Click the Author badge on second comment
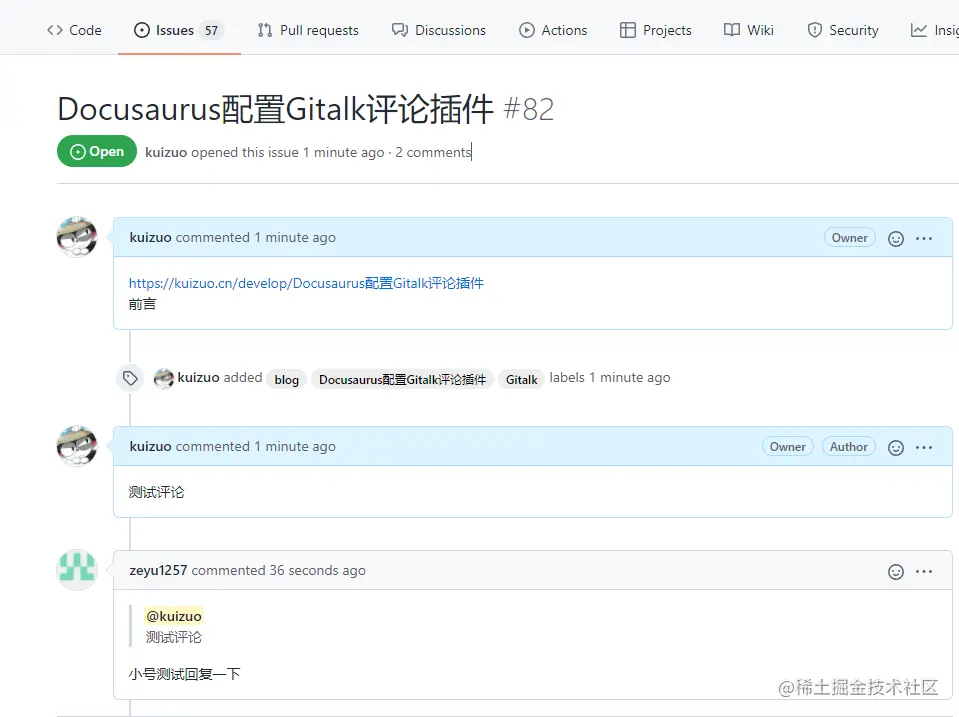The width and height of the screenshot is (959, 717). 848,447
